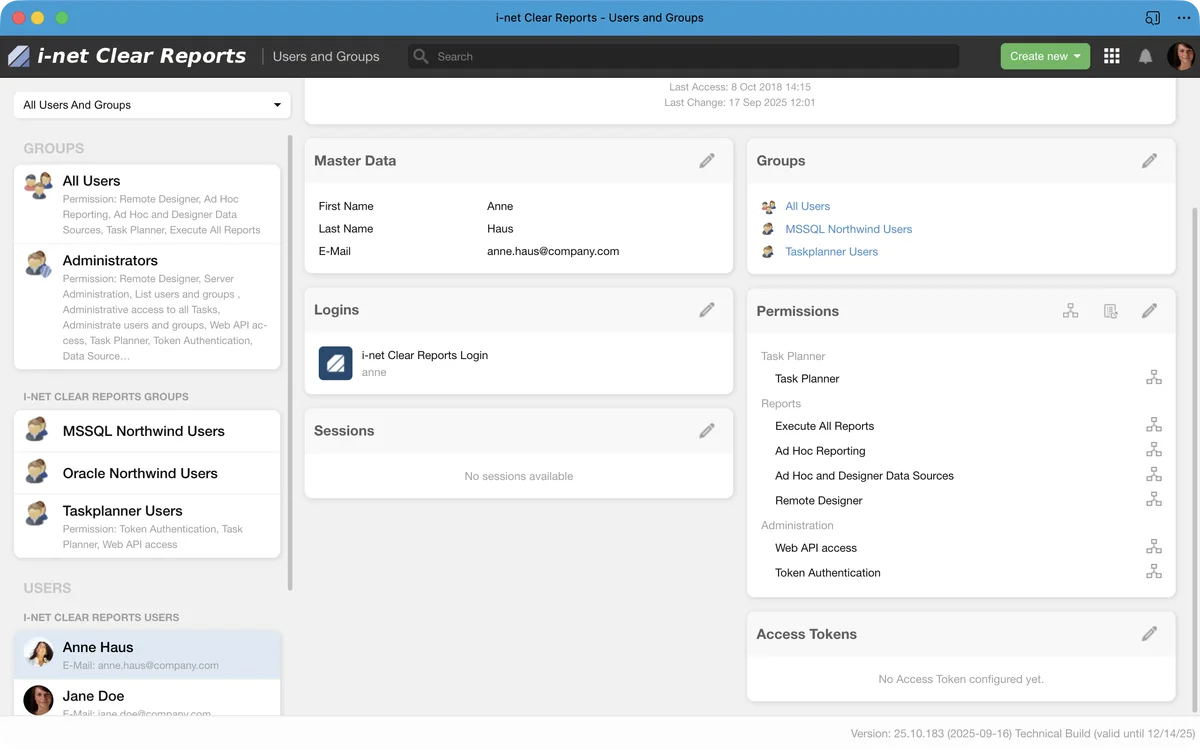Click into the Search field
Screen dimensions: 1200x750
690,57
